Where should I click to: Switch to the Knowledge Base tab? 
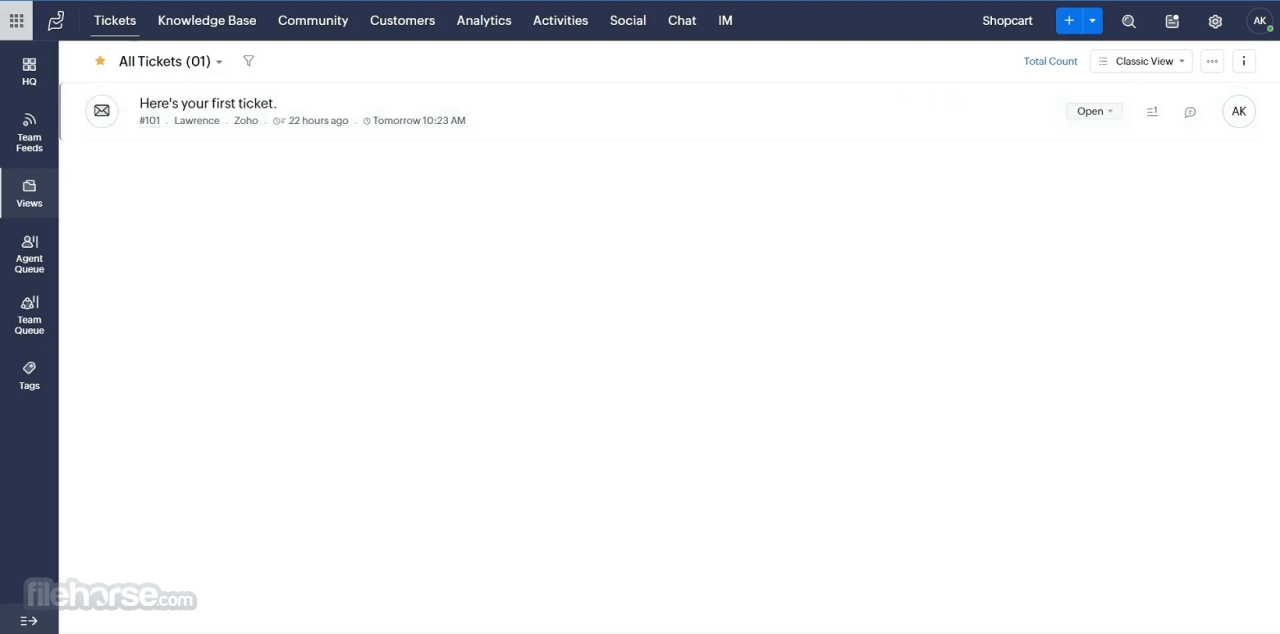[x=206, y=20]
